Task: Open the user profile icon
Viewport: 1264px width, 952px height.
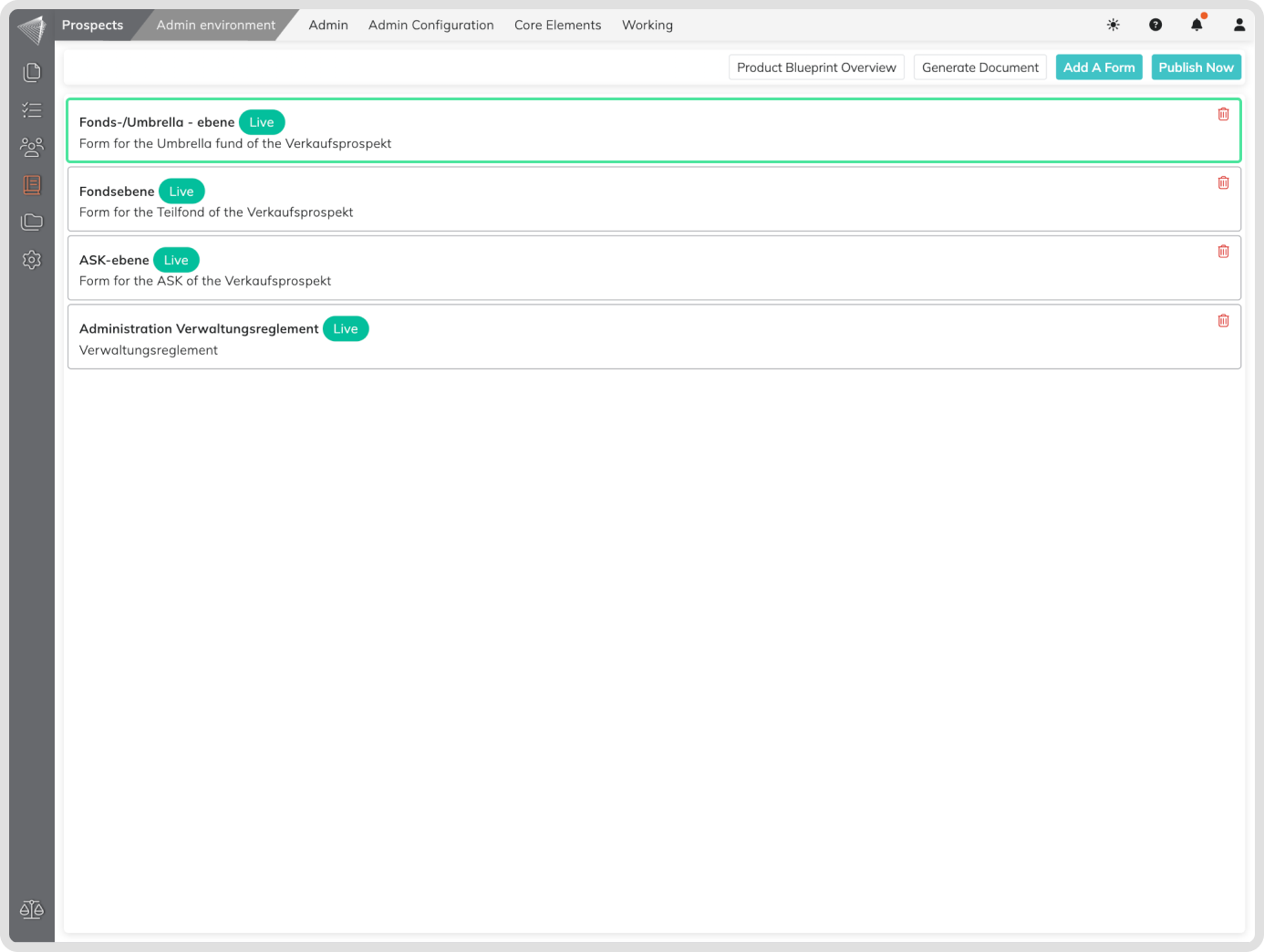Action: (x=1239, y=26)
